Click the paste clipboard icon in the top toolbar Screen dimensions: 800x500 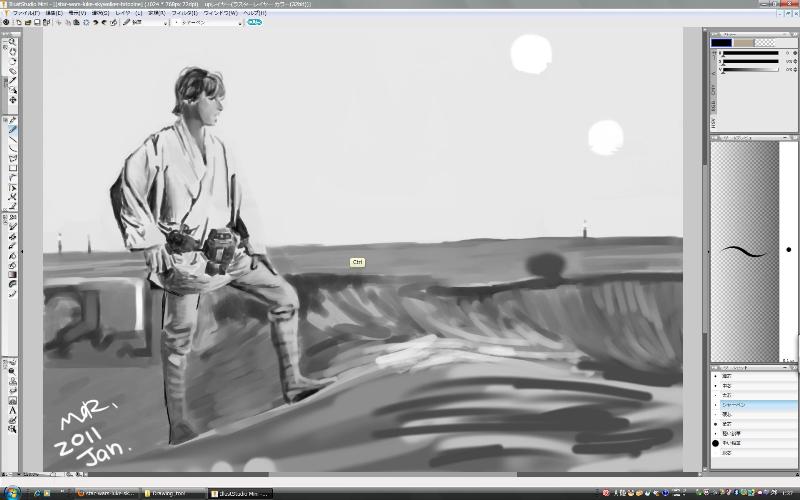[77, 22]
